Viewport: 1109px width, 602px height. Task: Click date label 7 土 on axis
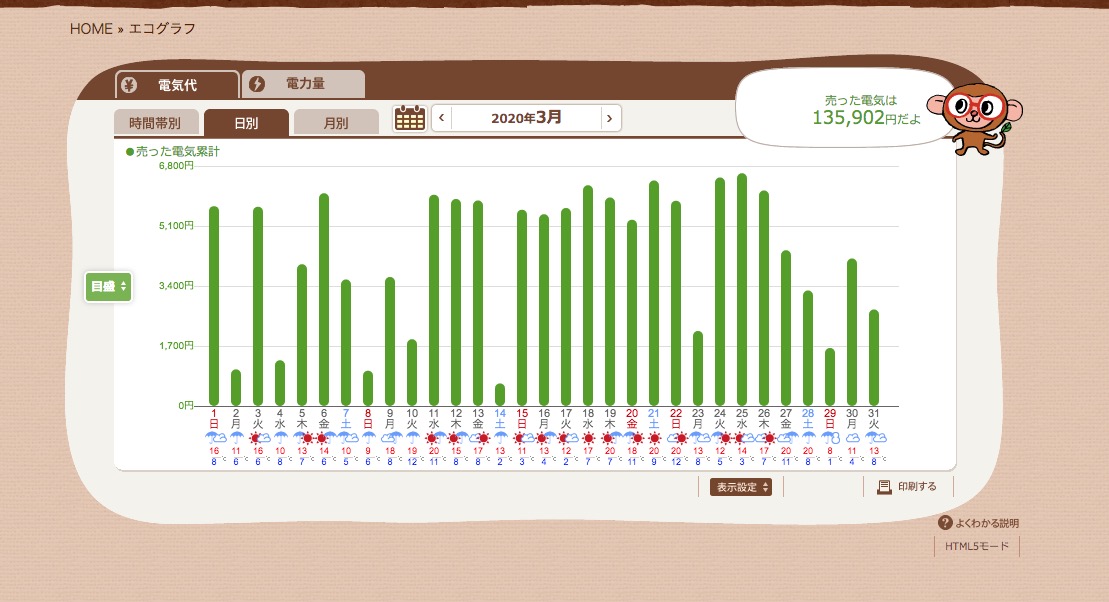pos(346,418)
